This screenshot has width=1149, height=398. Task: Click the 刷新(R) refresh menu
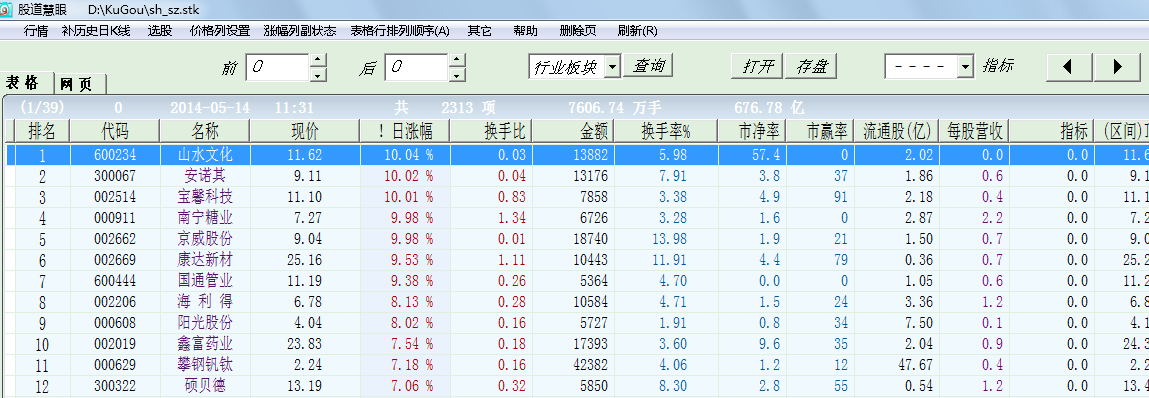(x=638, y=31)
